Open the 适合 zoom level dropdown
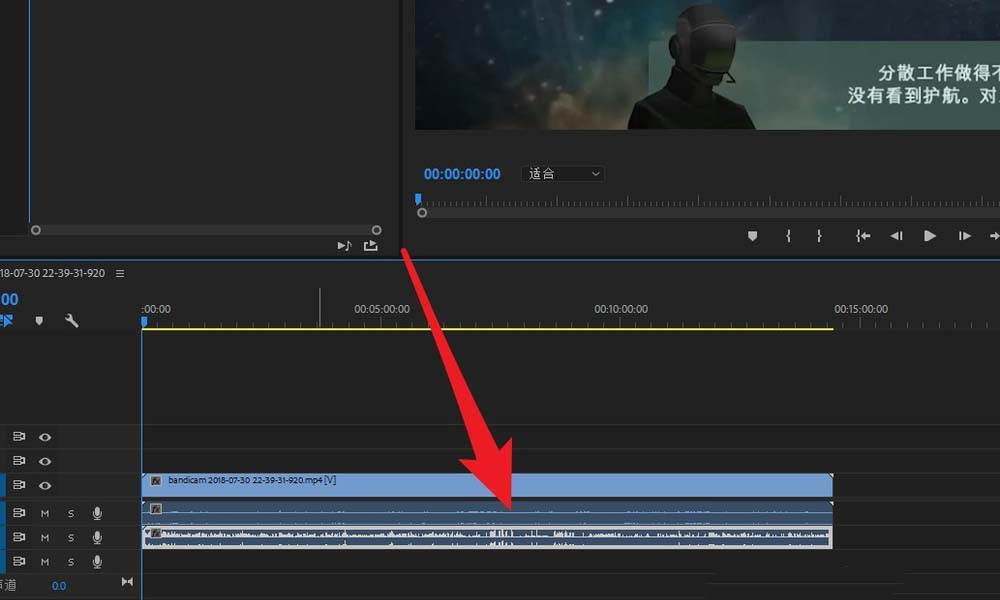 click(x=563, y=174)
